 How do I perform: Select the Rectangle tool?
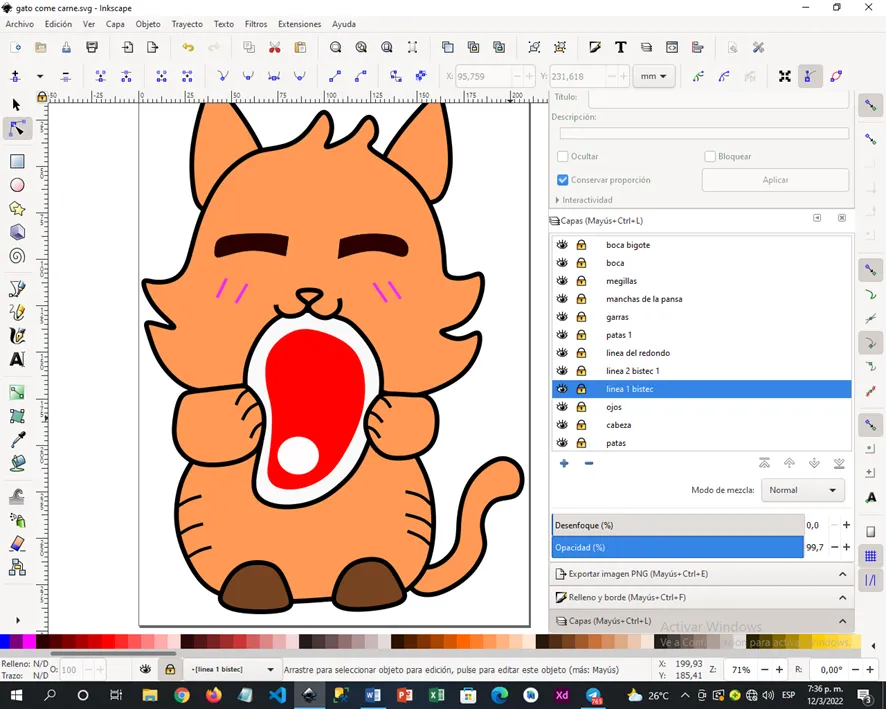click(17, 162)
